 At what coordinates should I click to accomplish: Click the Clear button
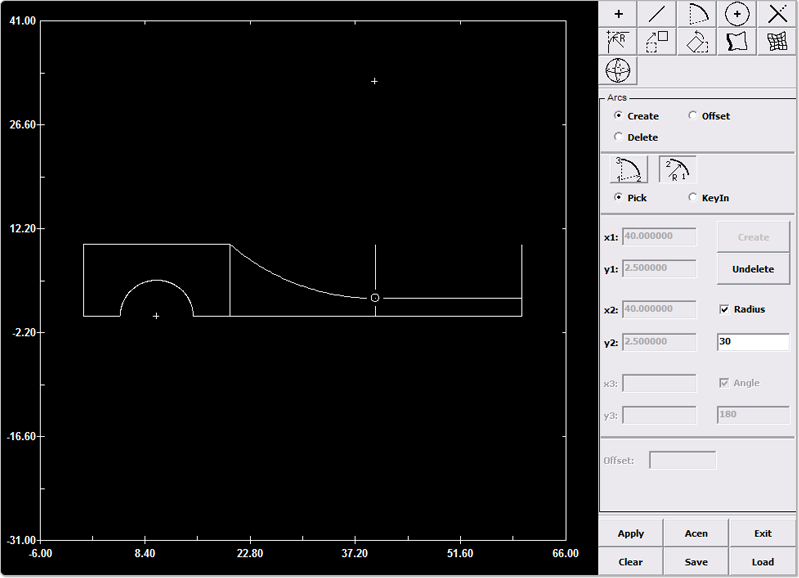click(x=631, y=562)
